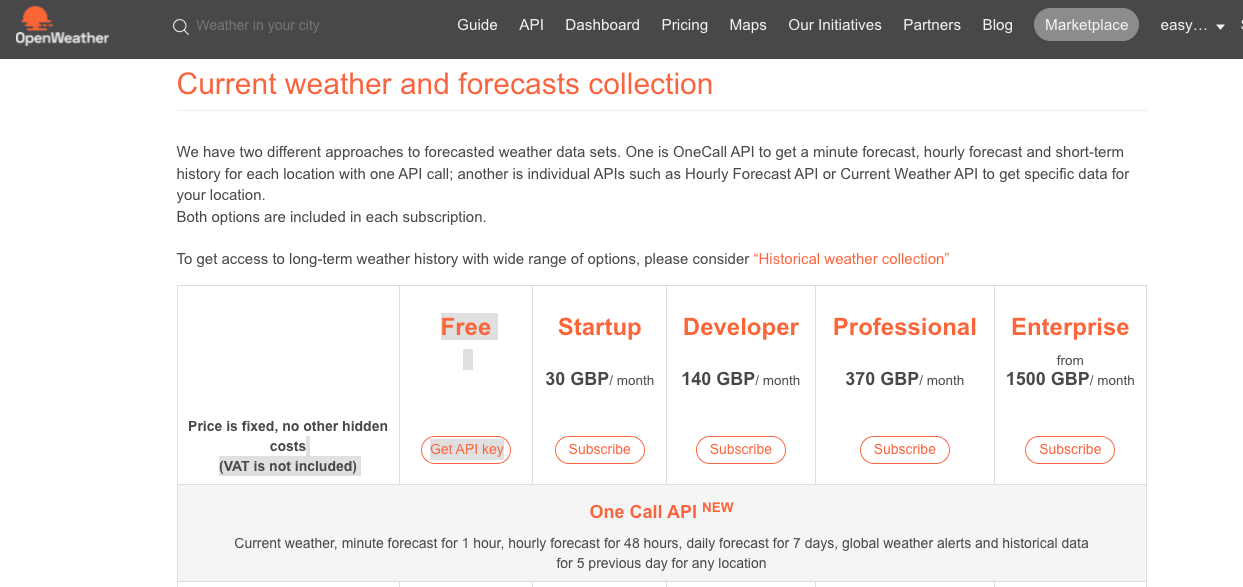Click 'Current weather and forecasts collection' title
Screen dimensions: 1243x587
pyautogui.click(x=445, y=84)
